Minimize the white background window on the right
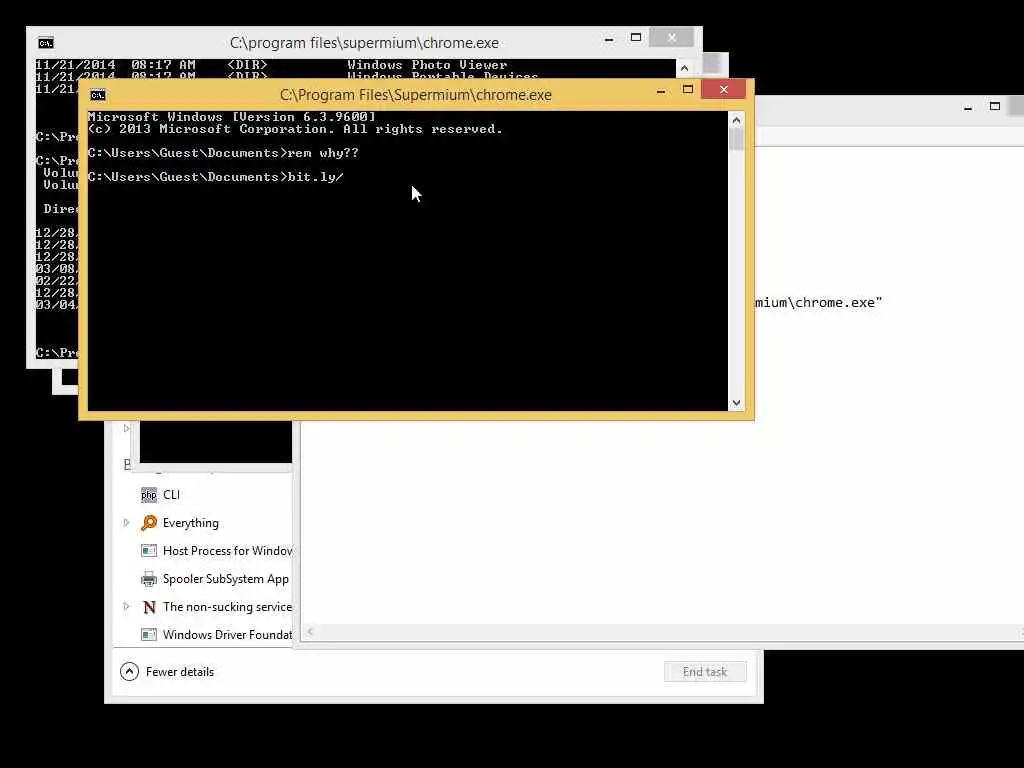1024x768 pixels. (968, 108)
